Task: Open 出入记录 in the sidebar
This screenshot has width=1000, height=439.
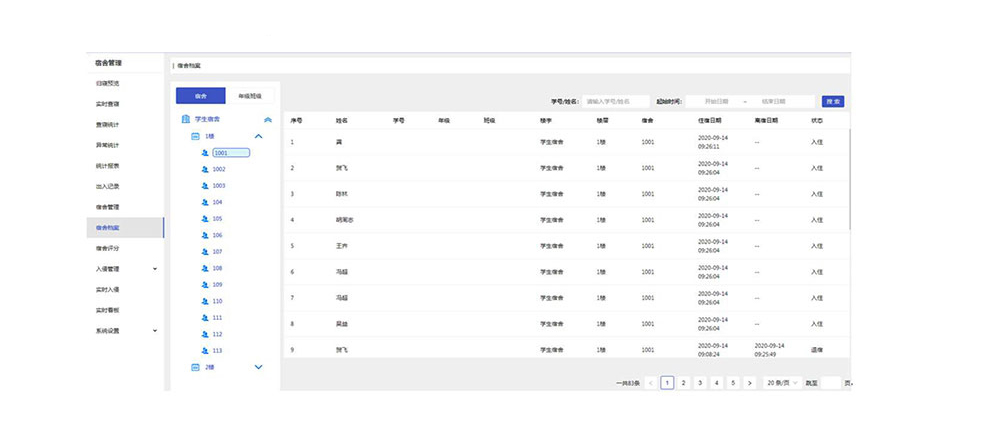Action: click(x=108, y=186)
